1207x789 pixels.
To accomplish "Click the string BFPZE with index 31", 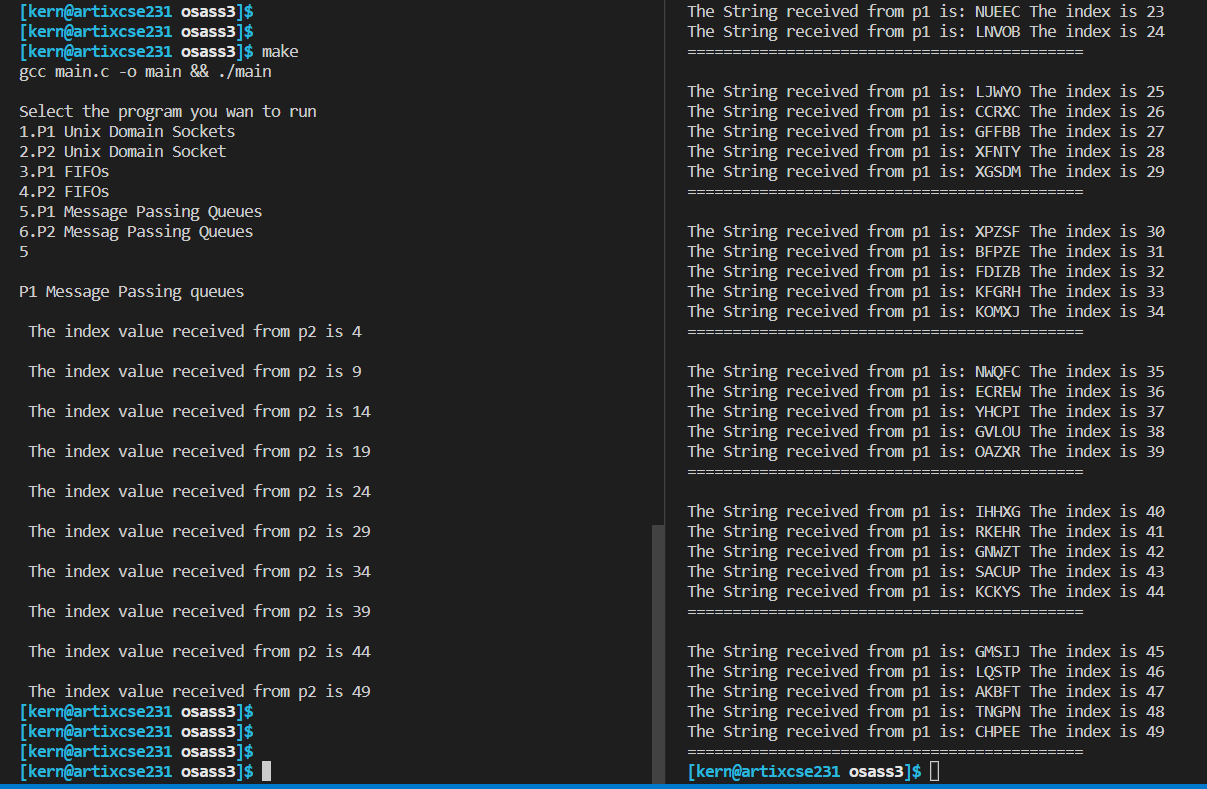I will 998,251.
